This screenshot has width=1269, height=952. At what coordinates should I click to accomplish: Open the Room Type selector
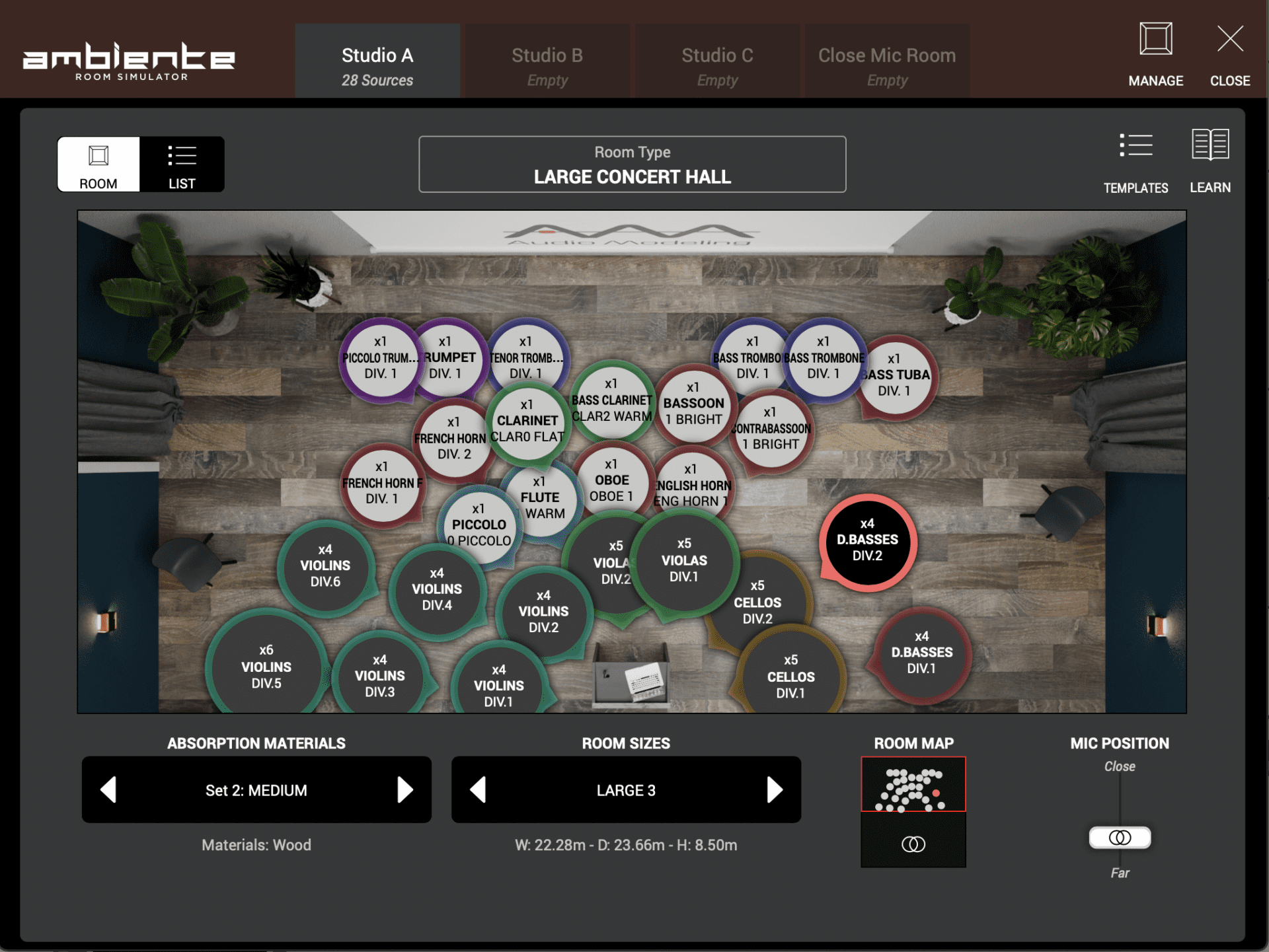[633, 165]
